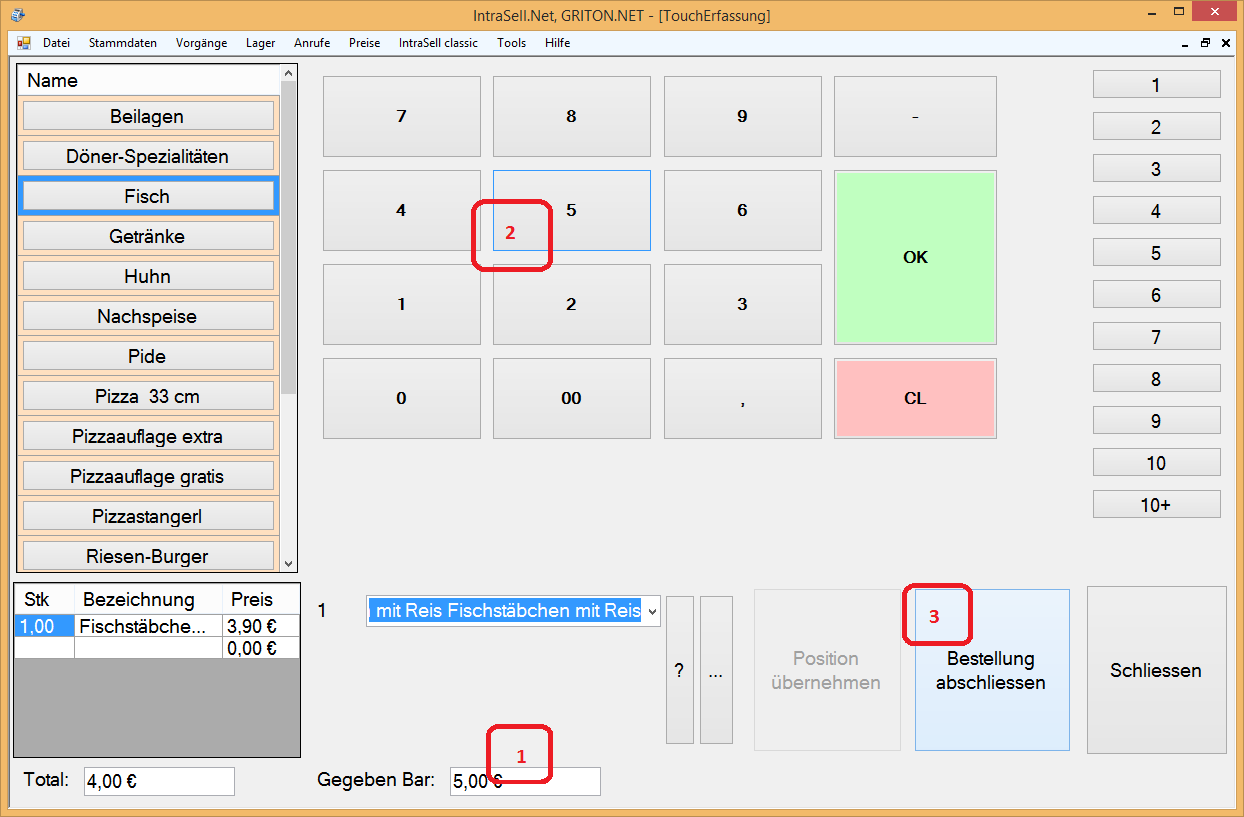Choose quantity button 3 on right
The height and width of the screenshot is (817, 1244).
[1156, 168]
